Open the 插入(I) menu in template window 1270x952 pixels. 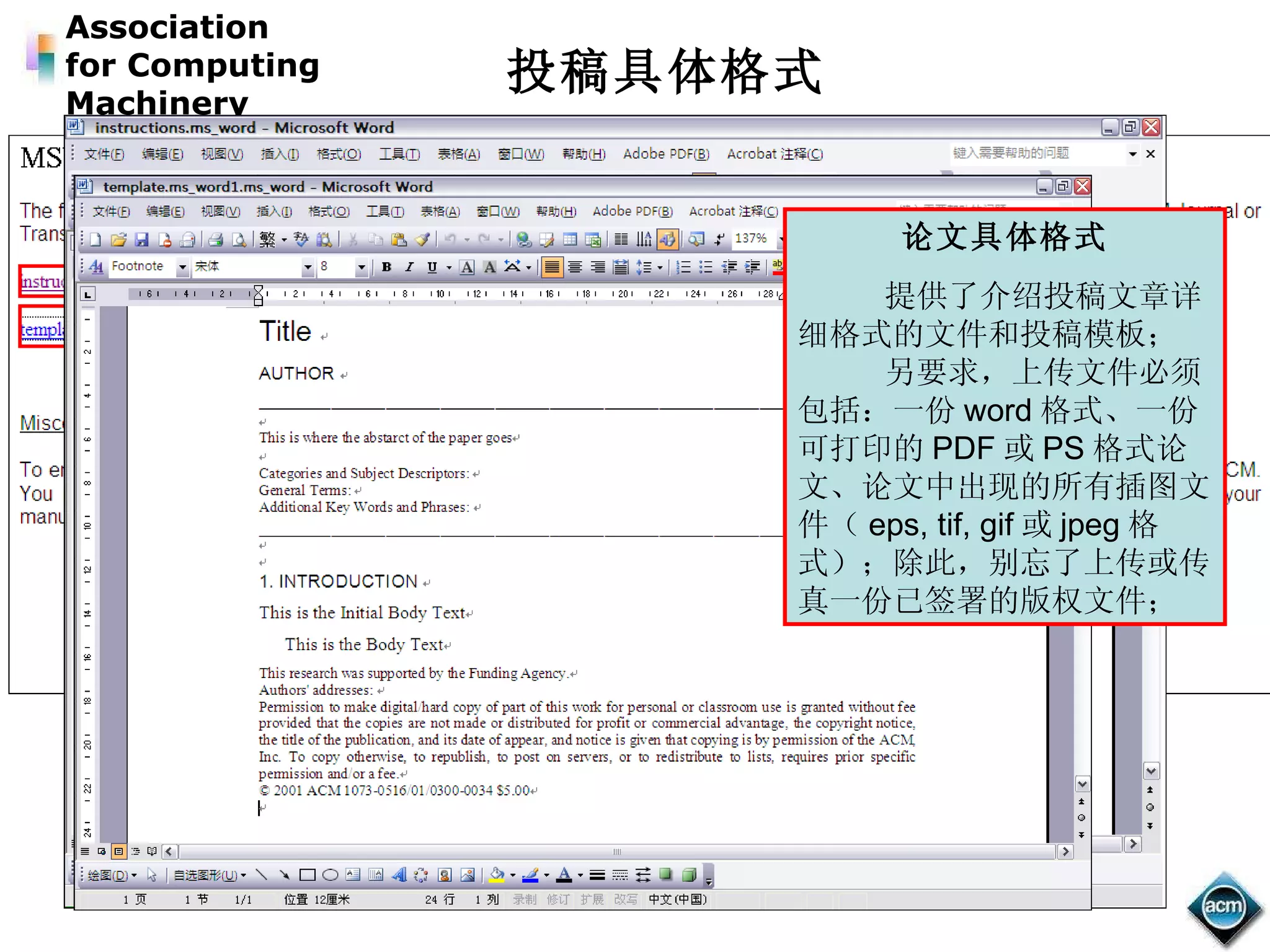(273, 212)
